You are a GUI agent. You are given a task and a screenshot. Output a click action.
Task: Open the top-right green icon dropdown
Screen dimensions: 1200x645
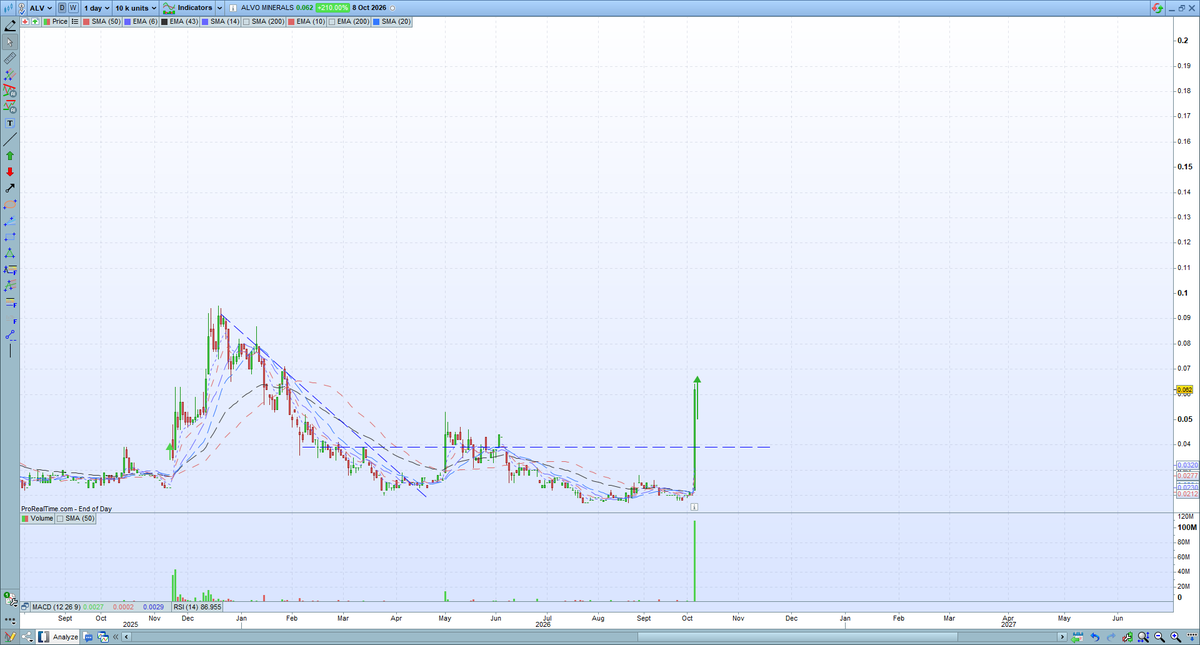[1157, 7]
